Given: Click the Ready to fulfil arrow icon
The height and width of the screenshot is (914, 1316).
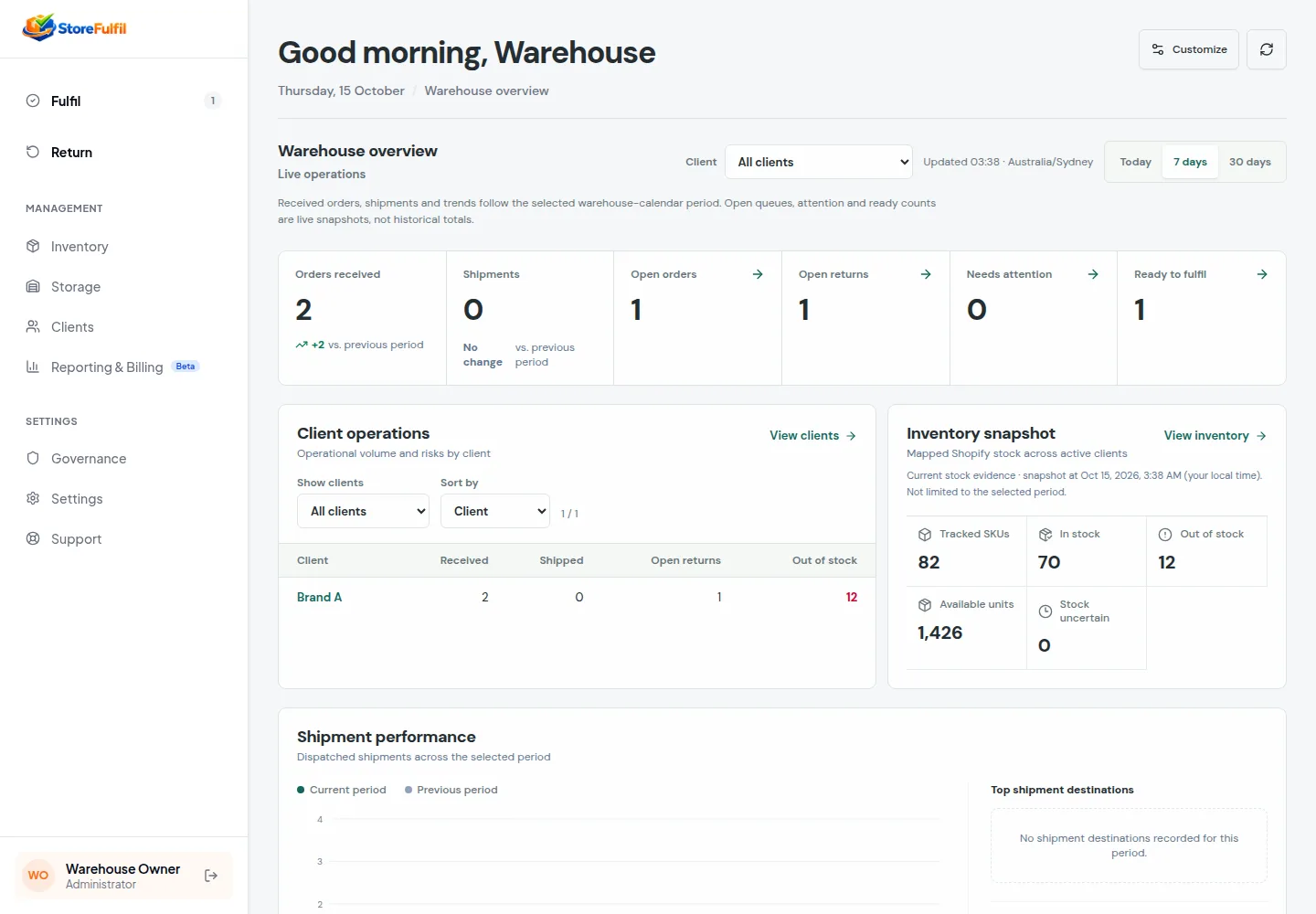Looking at the screenshot, I should click(x=1262, y=274).
